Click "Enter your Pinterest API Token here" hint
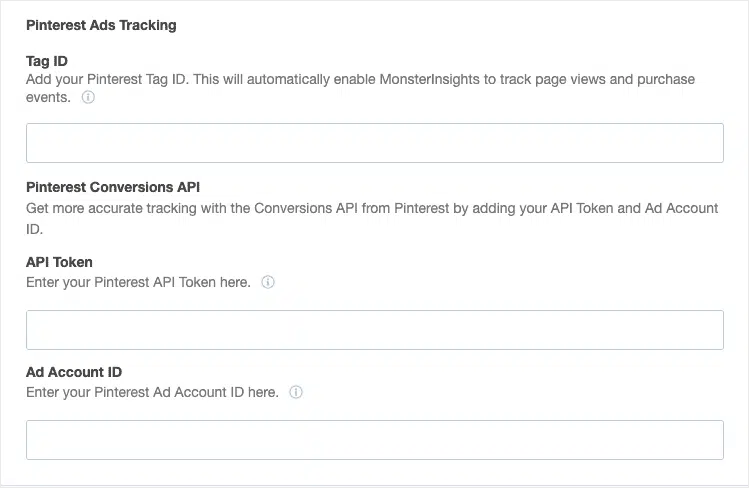Screen dimensions: 749x488 138,283
